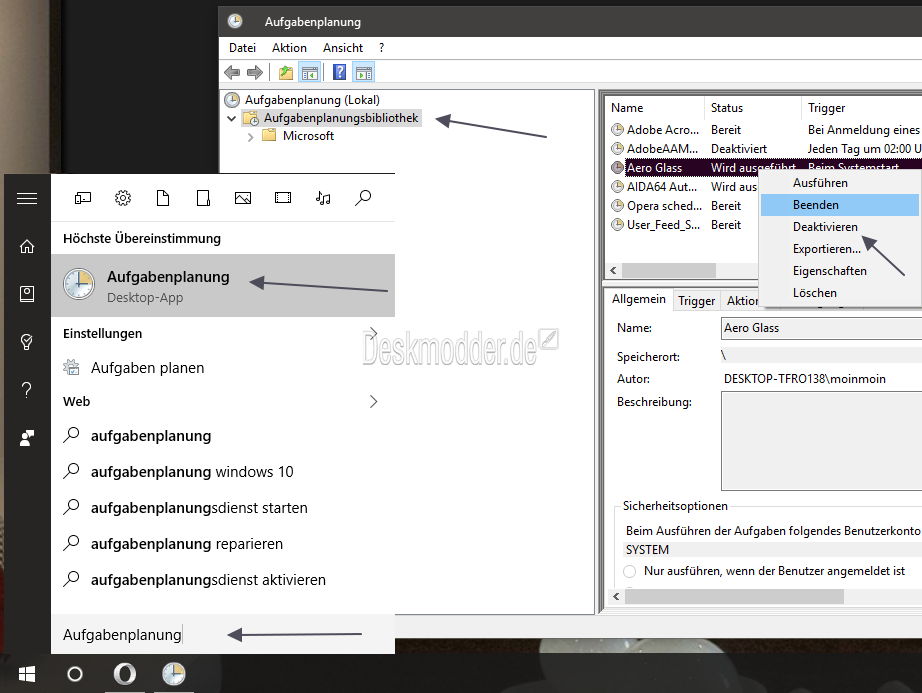Viewport: 922px width, 693px height.
Task: Toggle the action pane toolbar icon
Action: pyautogui.click(x=364, y=73)
